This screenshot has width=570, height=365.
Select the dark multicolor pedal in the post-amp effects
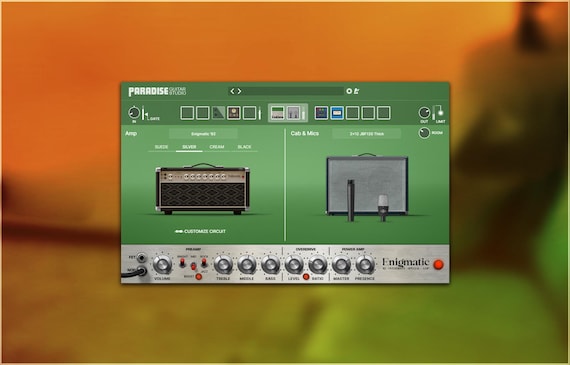tap(321, 113)
